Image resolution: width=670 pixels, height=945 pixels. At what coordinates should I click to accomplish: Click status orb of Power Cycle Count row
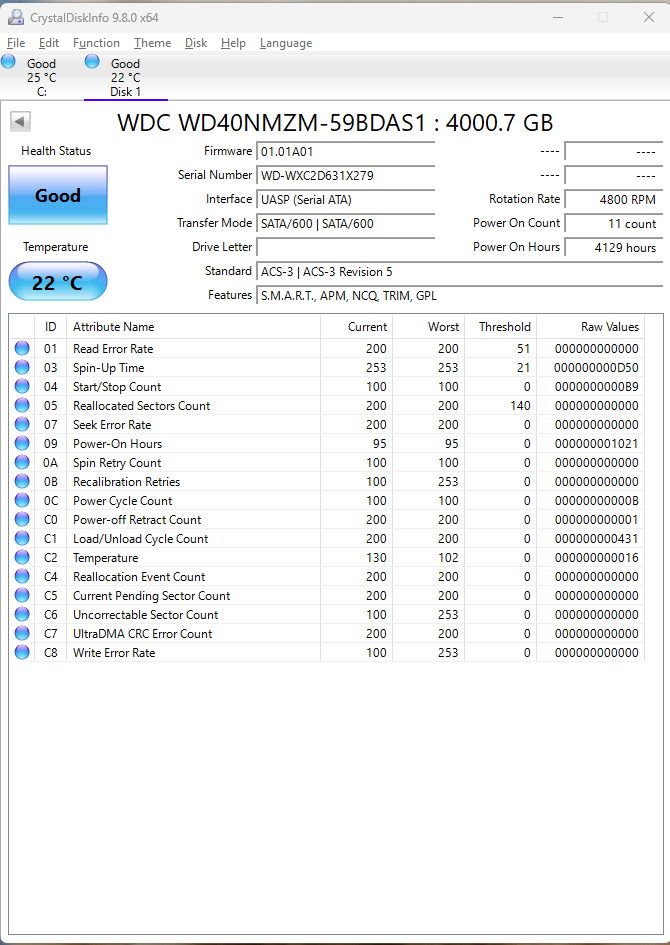tap(22, 500)
